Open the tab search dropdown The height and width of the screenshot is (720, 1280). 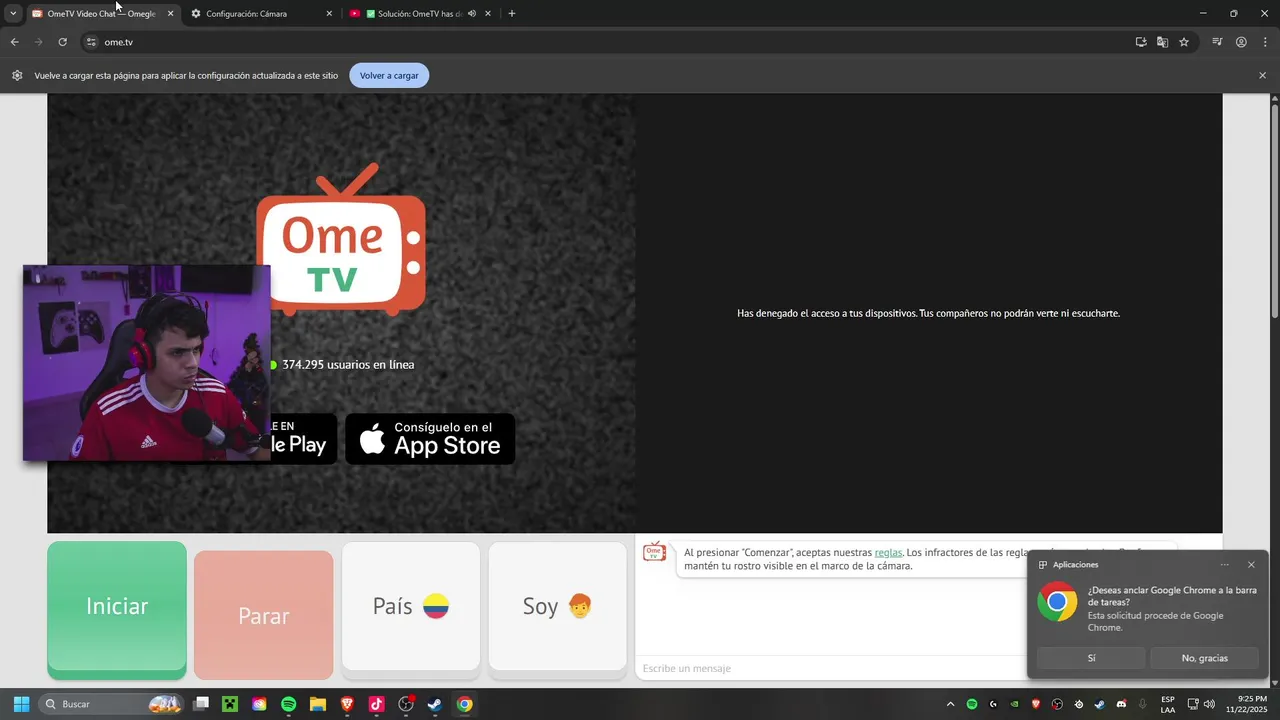pos(12,14)
